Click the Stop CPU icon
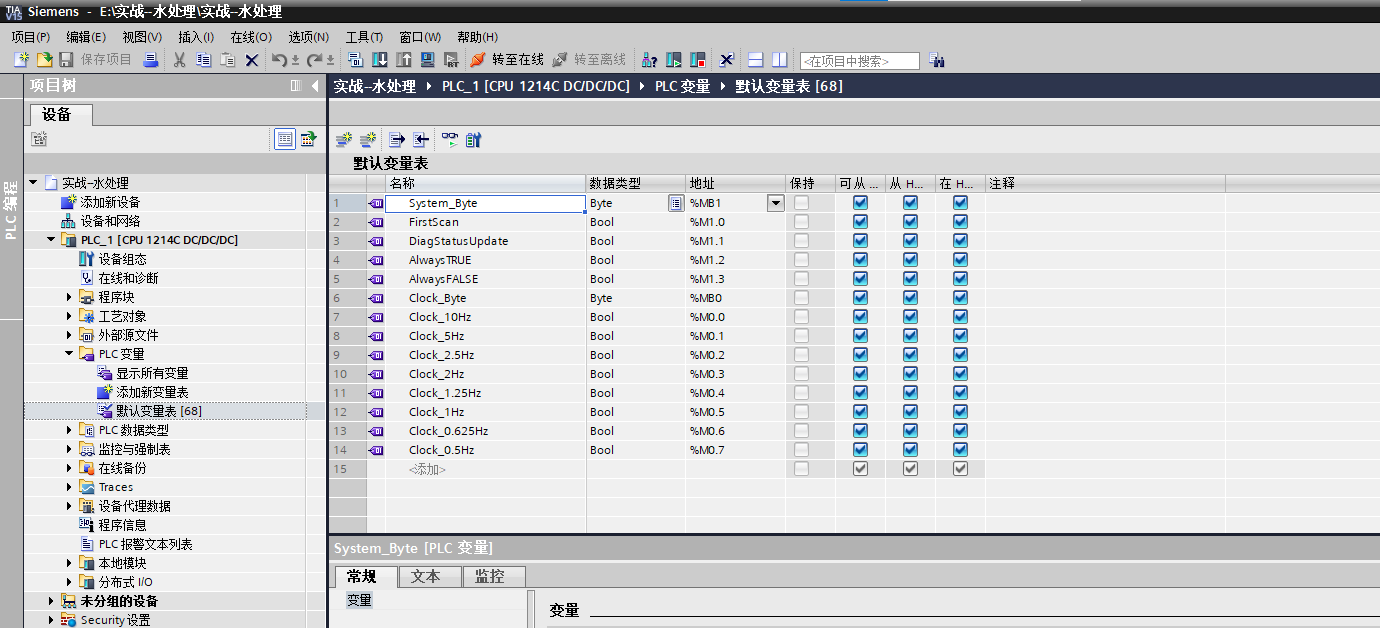The image size is (1380, 628). point(698,60)
